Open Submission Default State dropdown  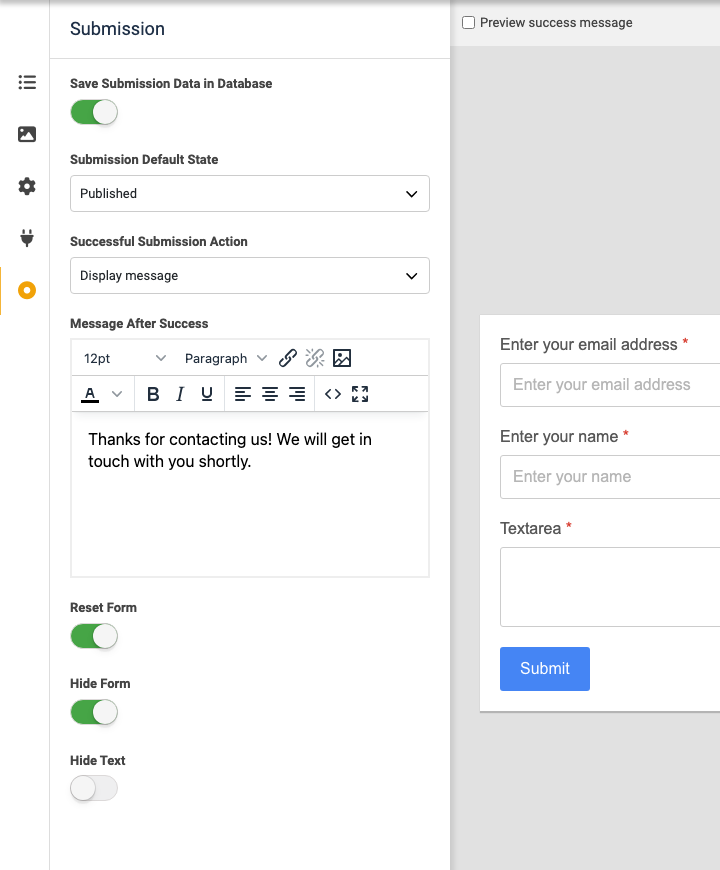pyautogui.click(x=250, y=194)
